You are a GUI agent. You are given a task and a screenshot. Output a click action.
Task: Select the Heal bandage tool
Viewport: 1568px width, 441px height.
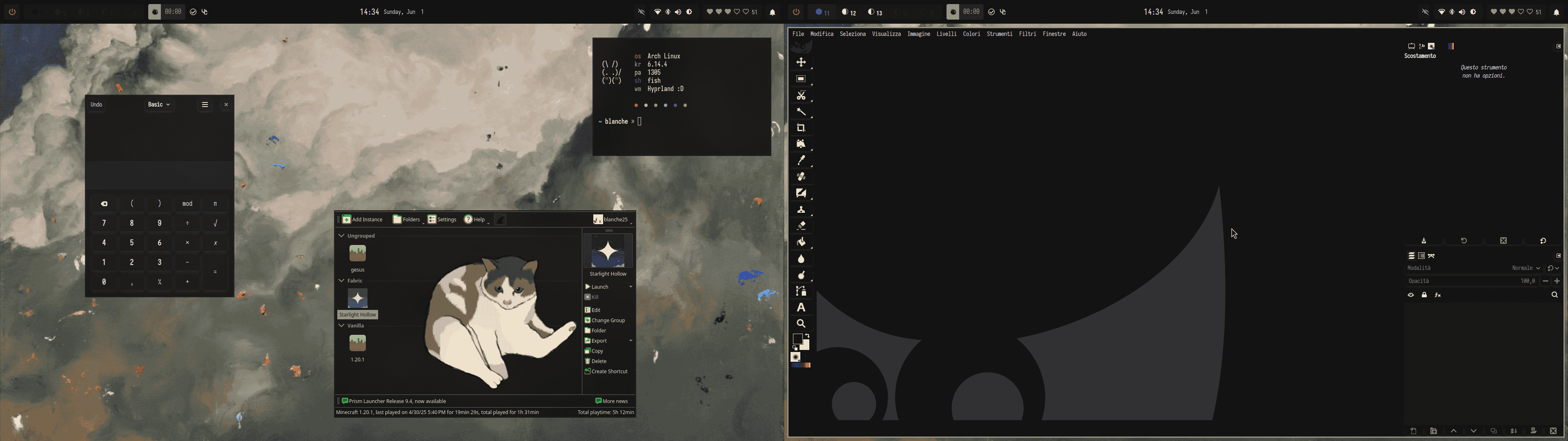click(x=801, y=177)
